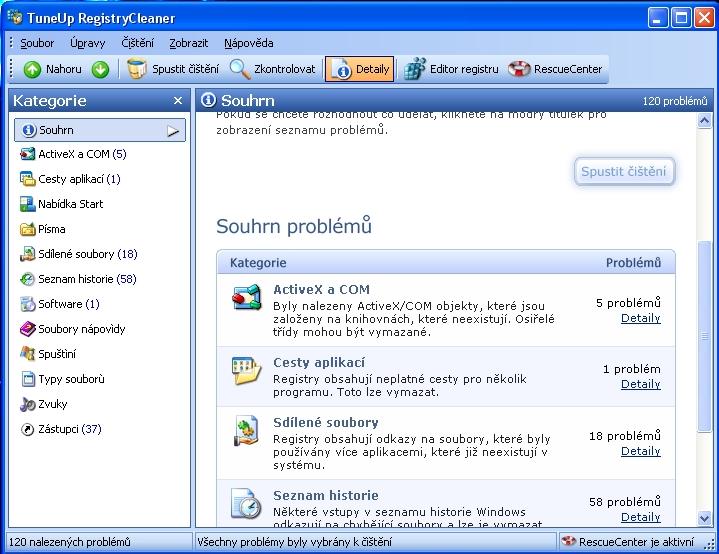Click the Seznam historie blue heading

pos(326,496)
